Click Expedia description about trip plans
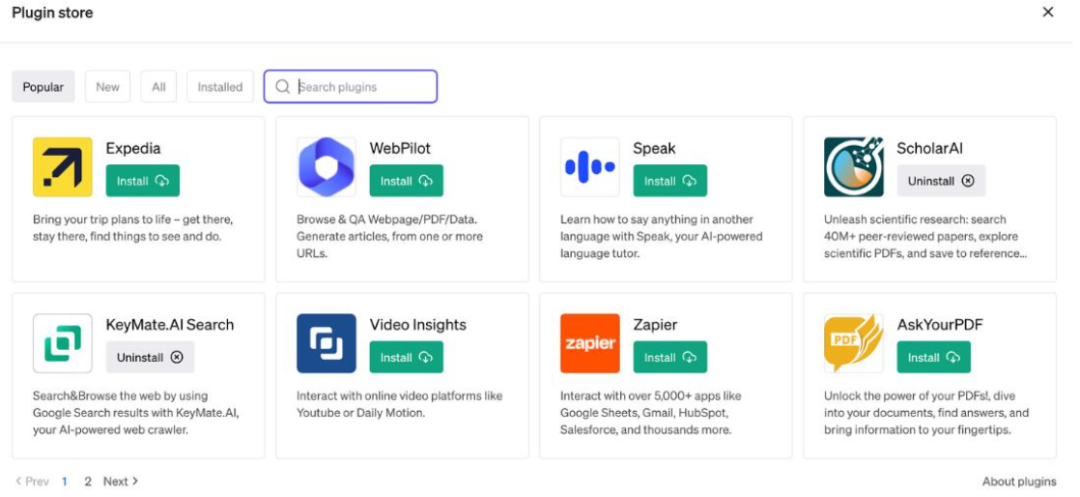This screenshot has height=497, width=1080. pyautogui.click(x=134, y=228)
